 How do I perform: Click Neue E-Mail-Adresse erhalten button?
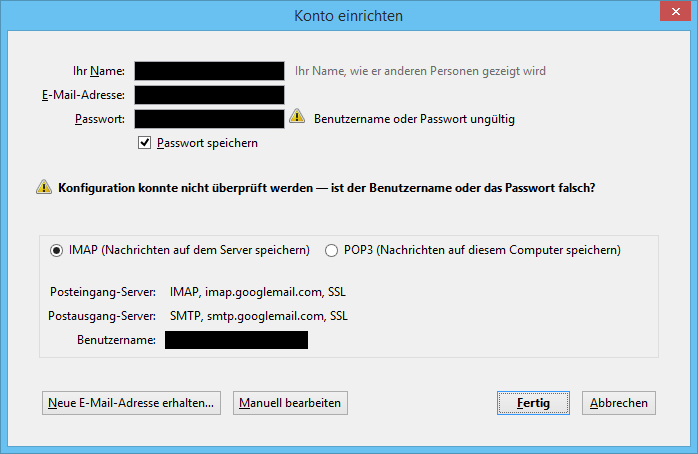click(131, 403)
